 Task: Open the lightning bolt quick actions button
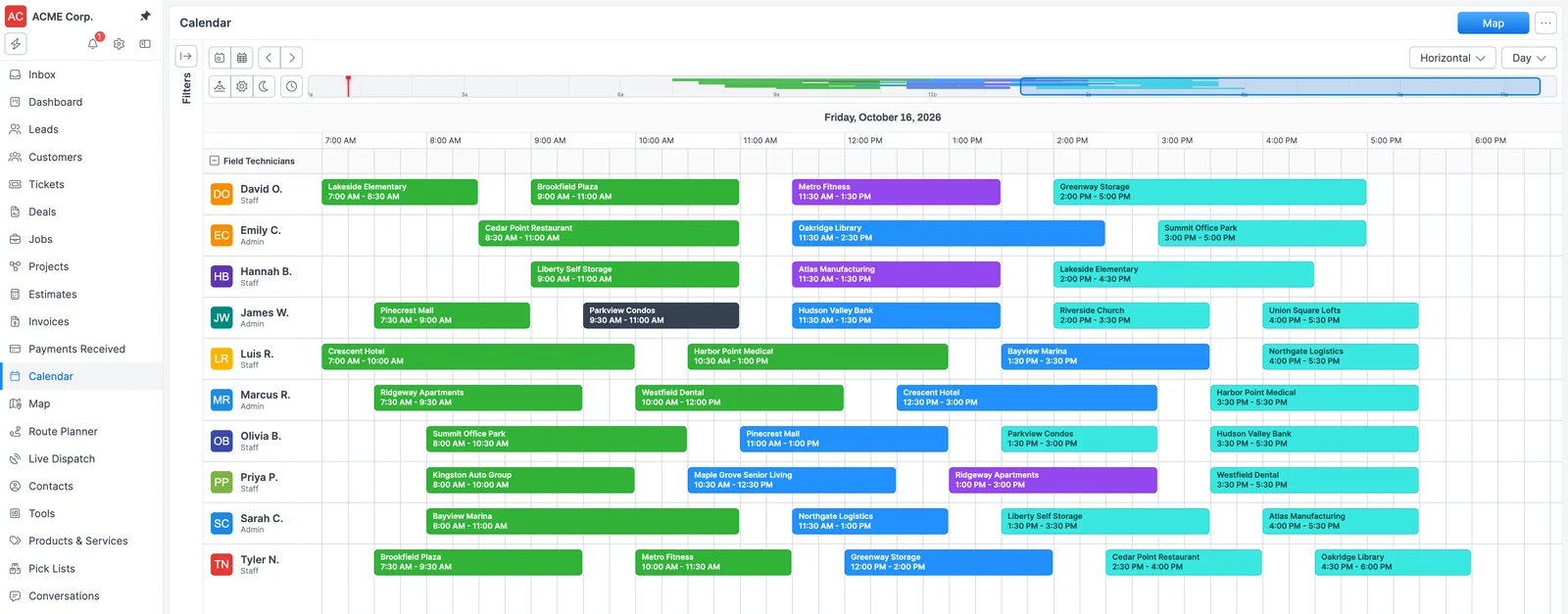point(16,44)
